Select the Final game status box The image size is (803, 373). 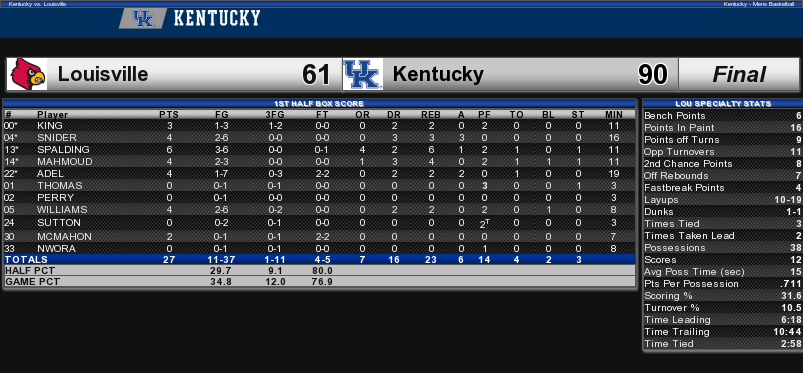(x=738, y=74)
